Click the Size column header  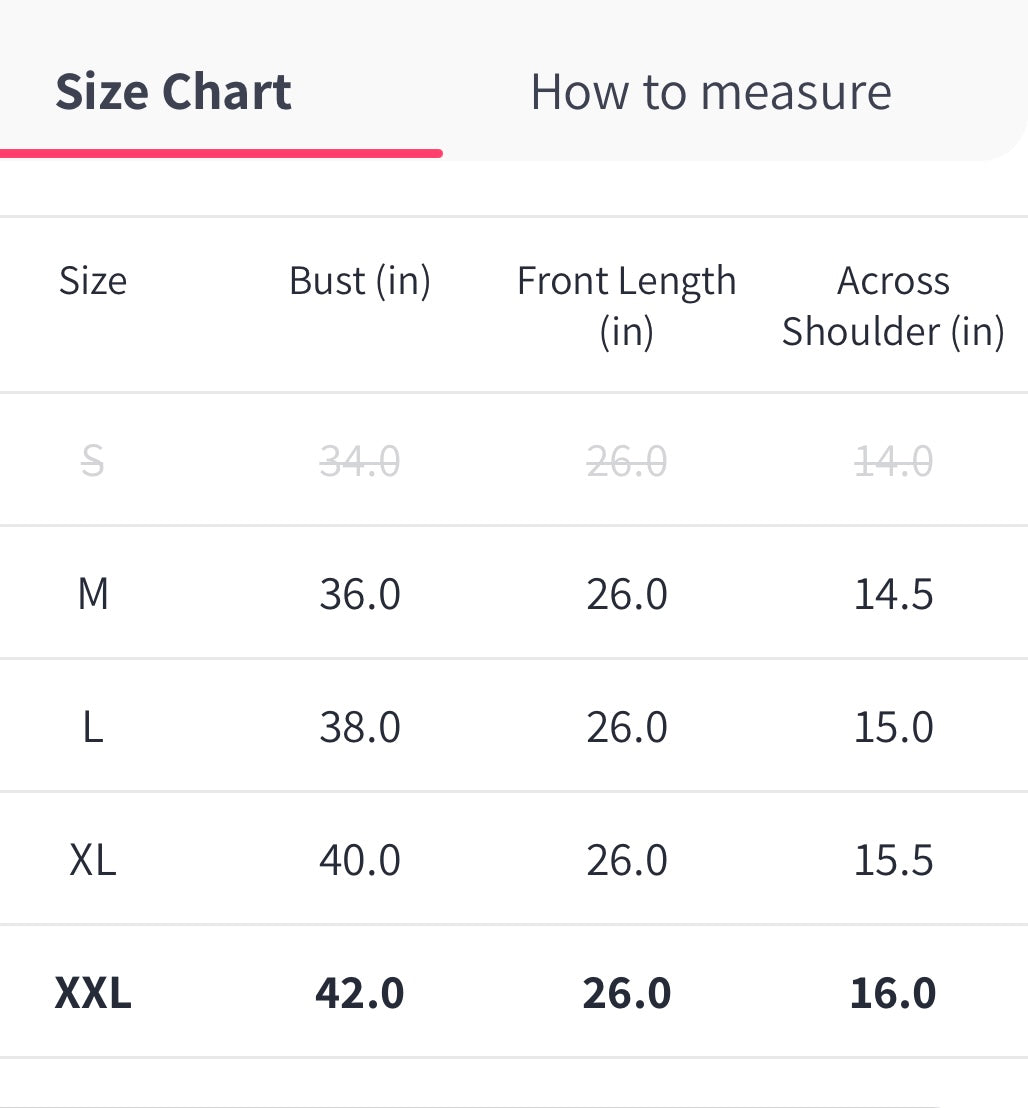tap(92, 281)
